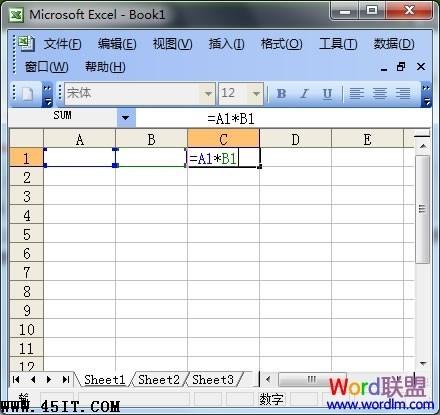This screenshot has width=440, height=415.
Task: Expand the formatting toolbar options chevron
Action: [426, 95]
